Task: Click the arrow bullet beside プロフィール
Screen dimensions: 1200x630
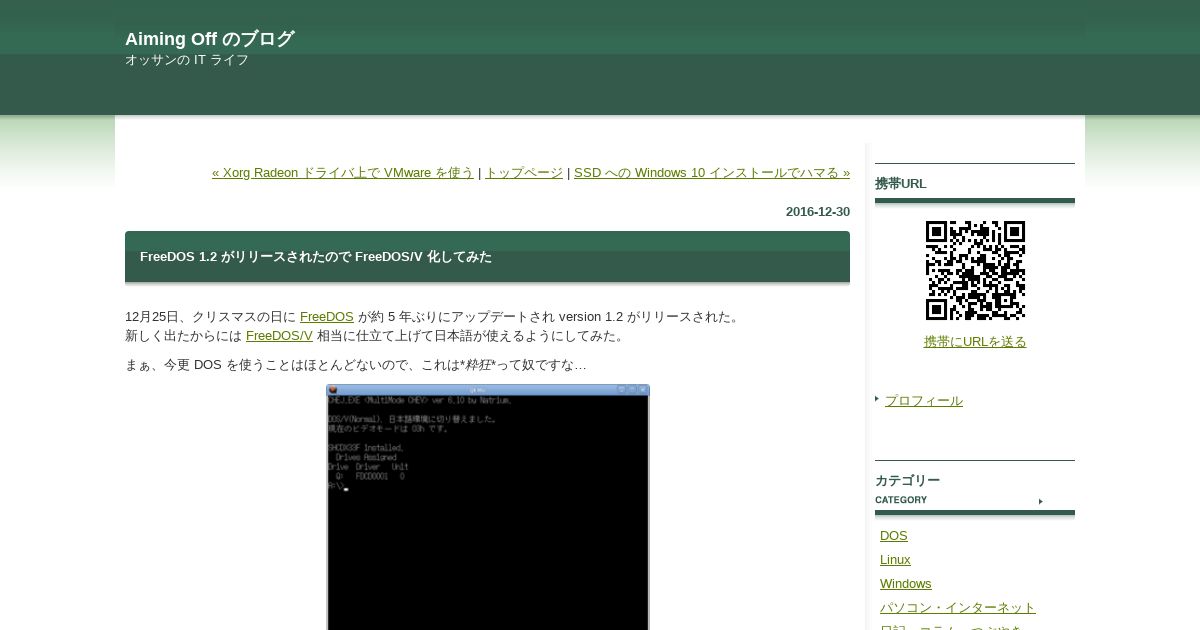Action: 877,399
